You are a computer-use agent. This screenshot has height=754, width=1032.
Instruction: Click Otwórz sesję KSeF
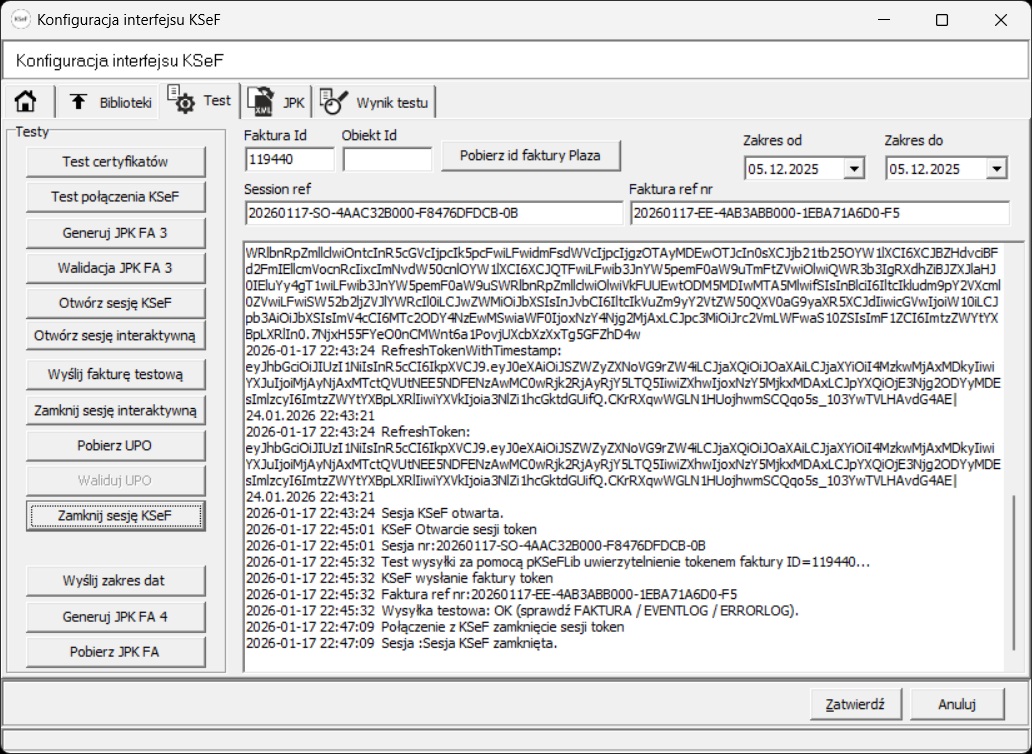[x=115, y=303]
